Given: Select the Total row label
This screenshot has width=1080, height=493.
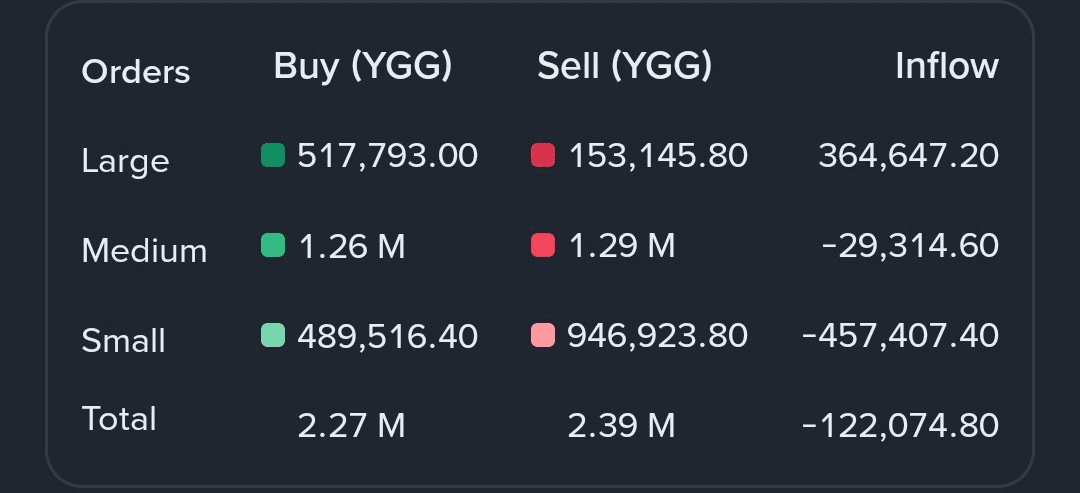Looking at the screenshot, I should (x=119, y=419).
